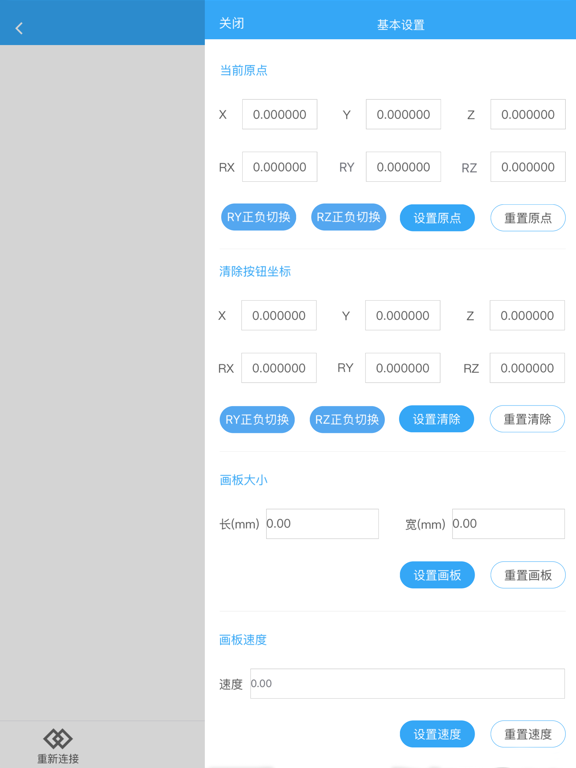The width and height of the screenshot is (576, 768).
Task: Focus the RZ field under 当前原点
Action: coord(528,167)
